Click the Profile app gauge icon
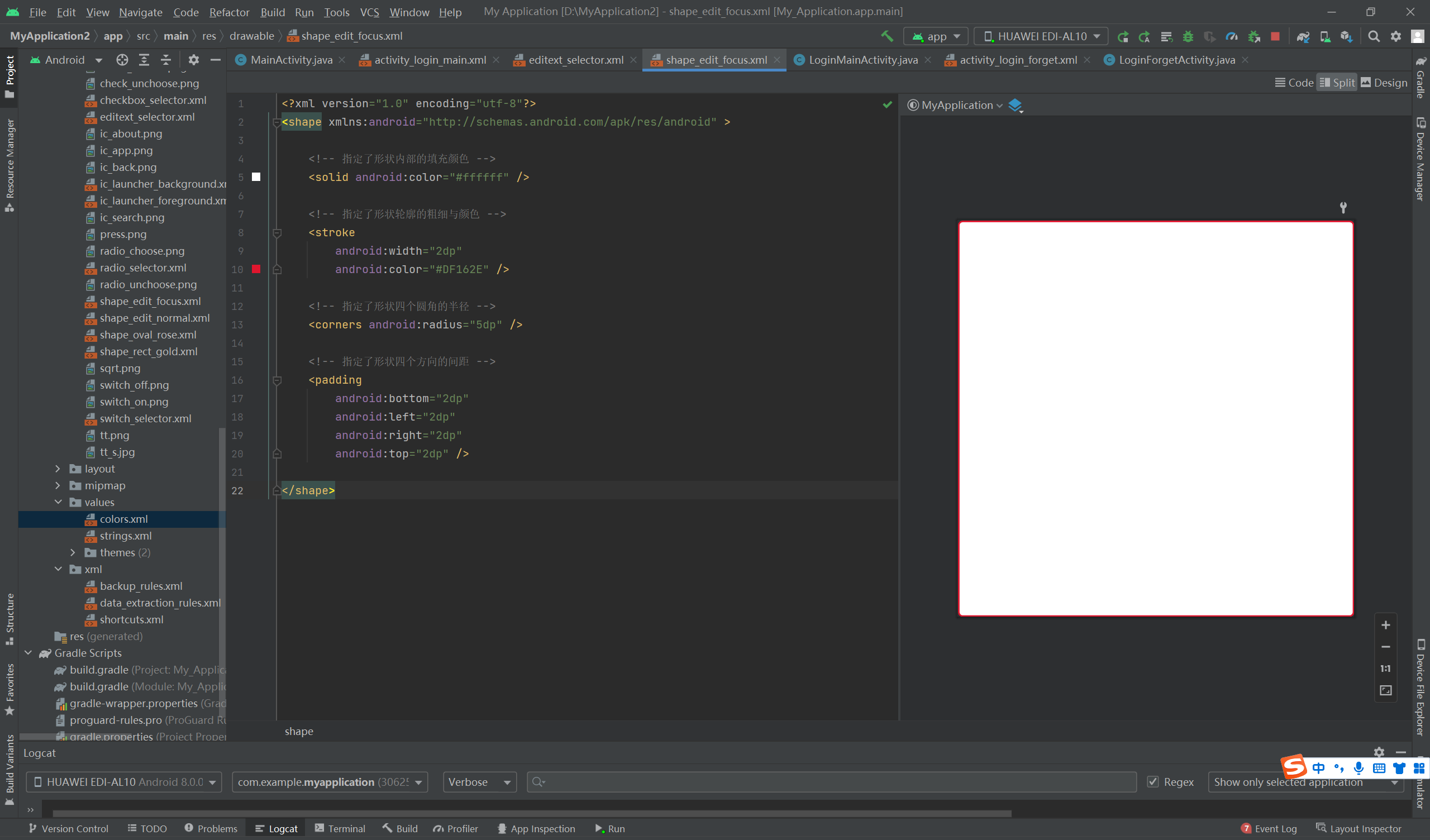This screenshot has width=1430, height=840. pos(1231,36)
